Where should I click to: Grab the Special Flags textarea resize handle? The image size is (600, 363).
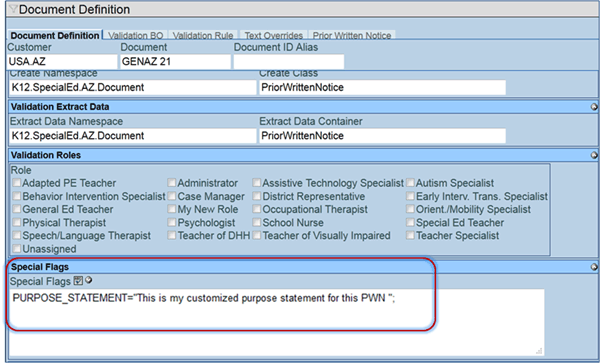coord(540,351)
